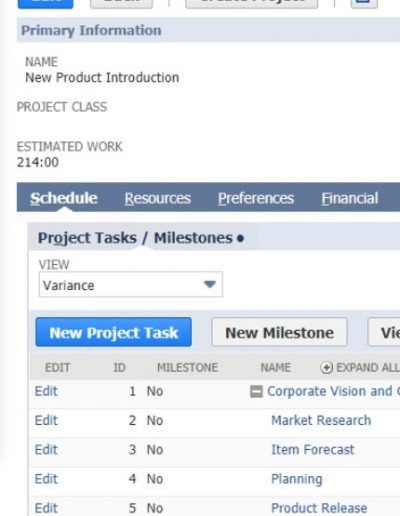Click the Expand All plus icon
The image size is (400, 516).
(326, 368)
